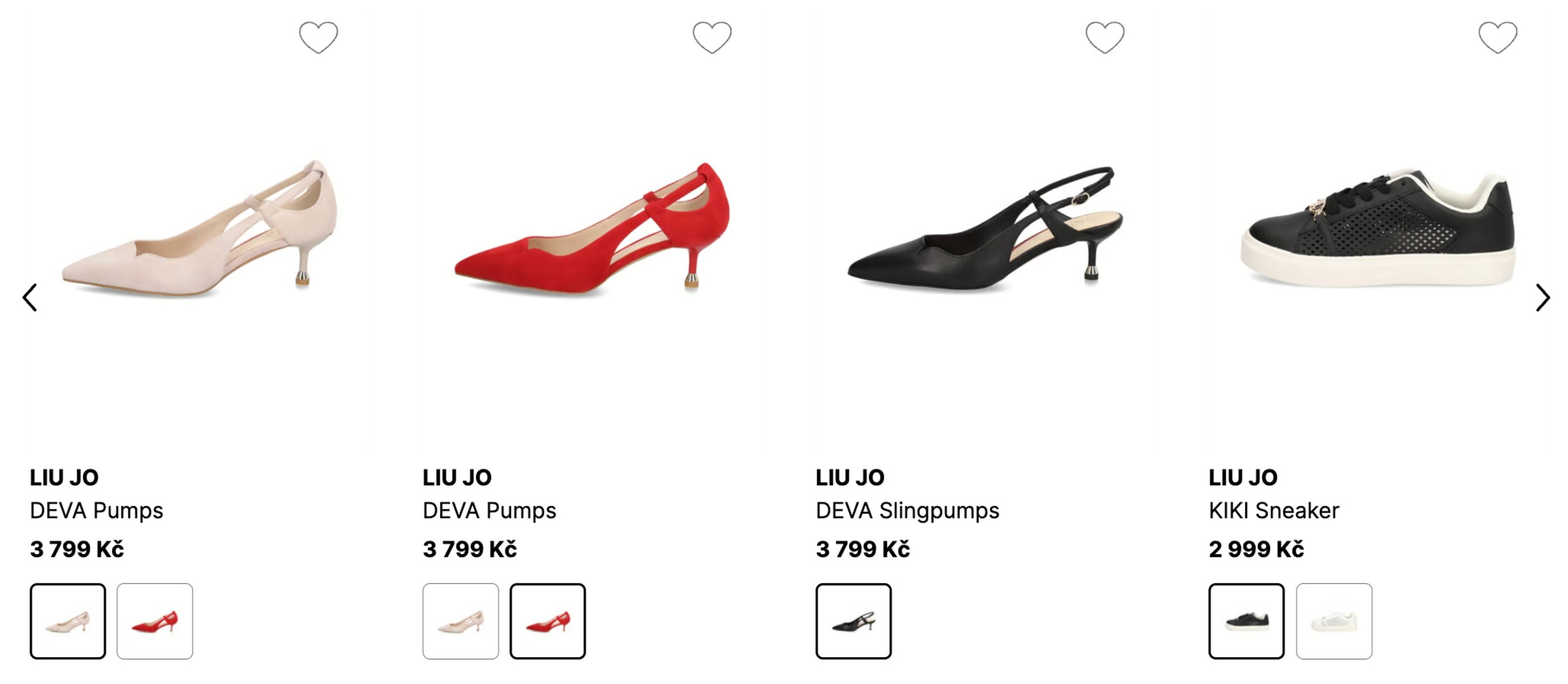1568x684 pixels.
Task: Select beige swatch under first DEVA Pumps
Action: click(68, 621)
